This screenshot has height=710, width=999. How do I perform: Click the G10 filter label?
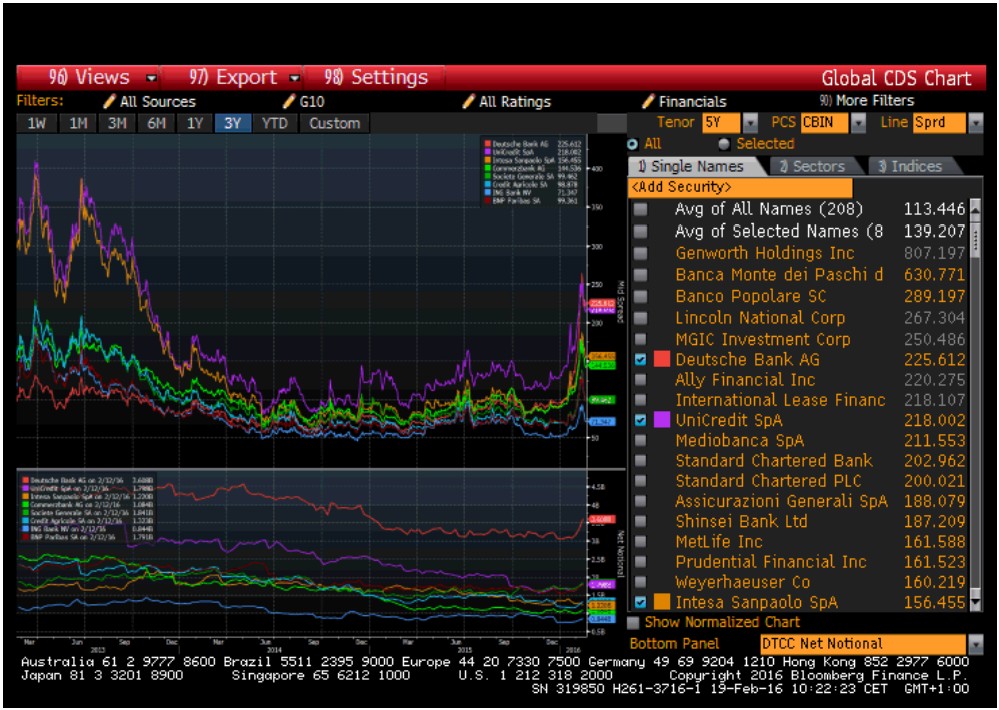click(x=312, y=102)
